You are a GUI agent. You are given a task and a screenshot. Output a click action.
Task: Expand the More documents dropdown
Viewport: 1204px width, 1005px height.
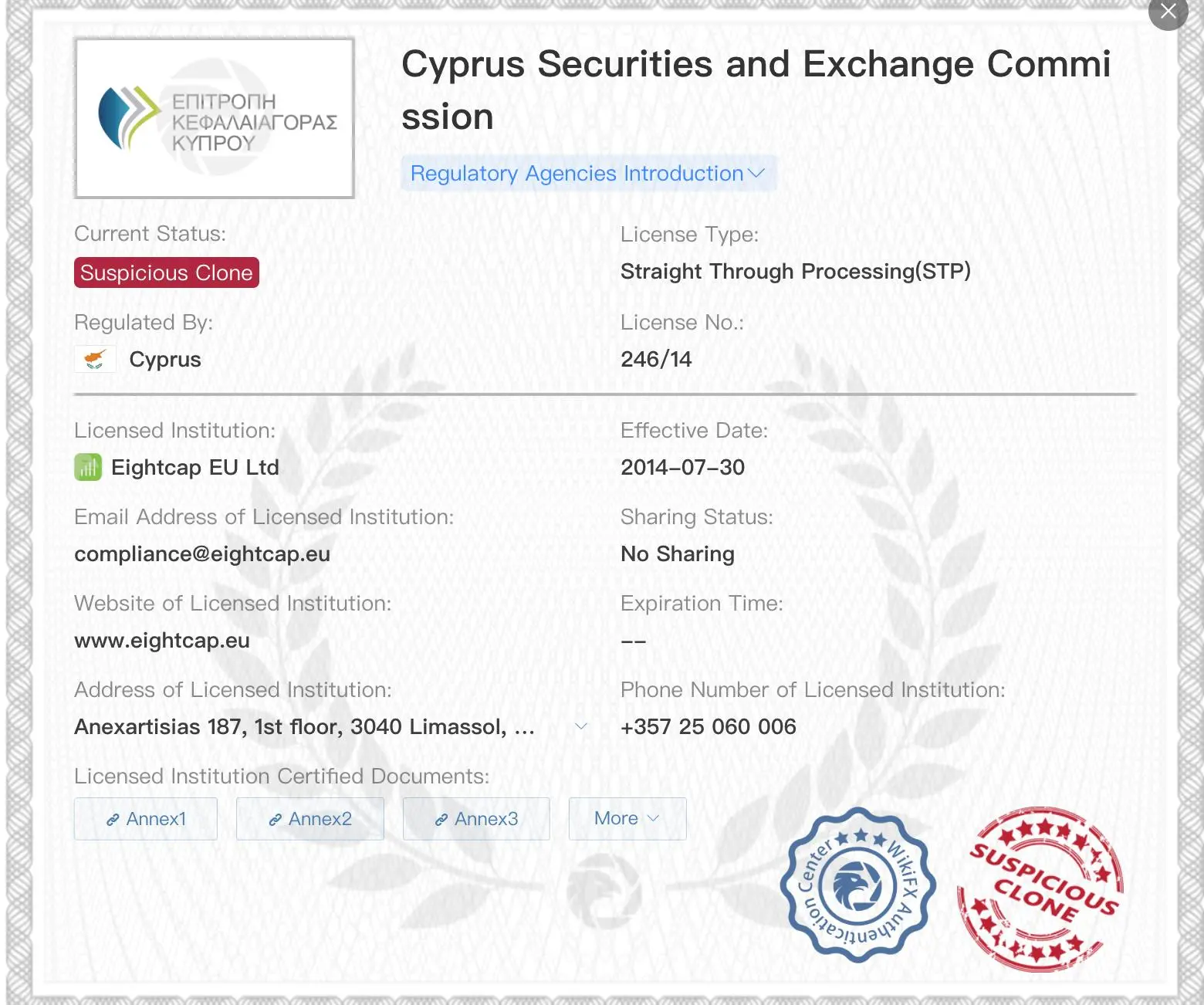pos(627,819)
